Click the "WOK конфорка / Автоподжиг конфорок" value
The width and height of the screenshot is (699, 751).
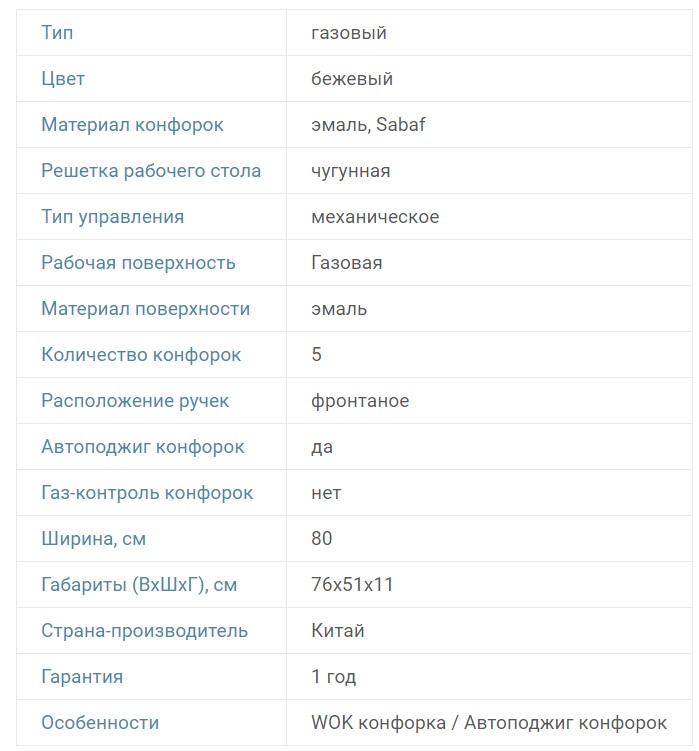point(489,723)
